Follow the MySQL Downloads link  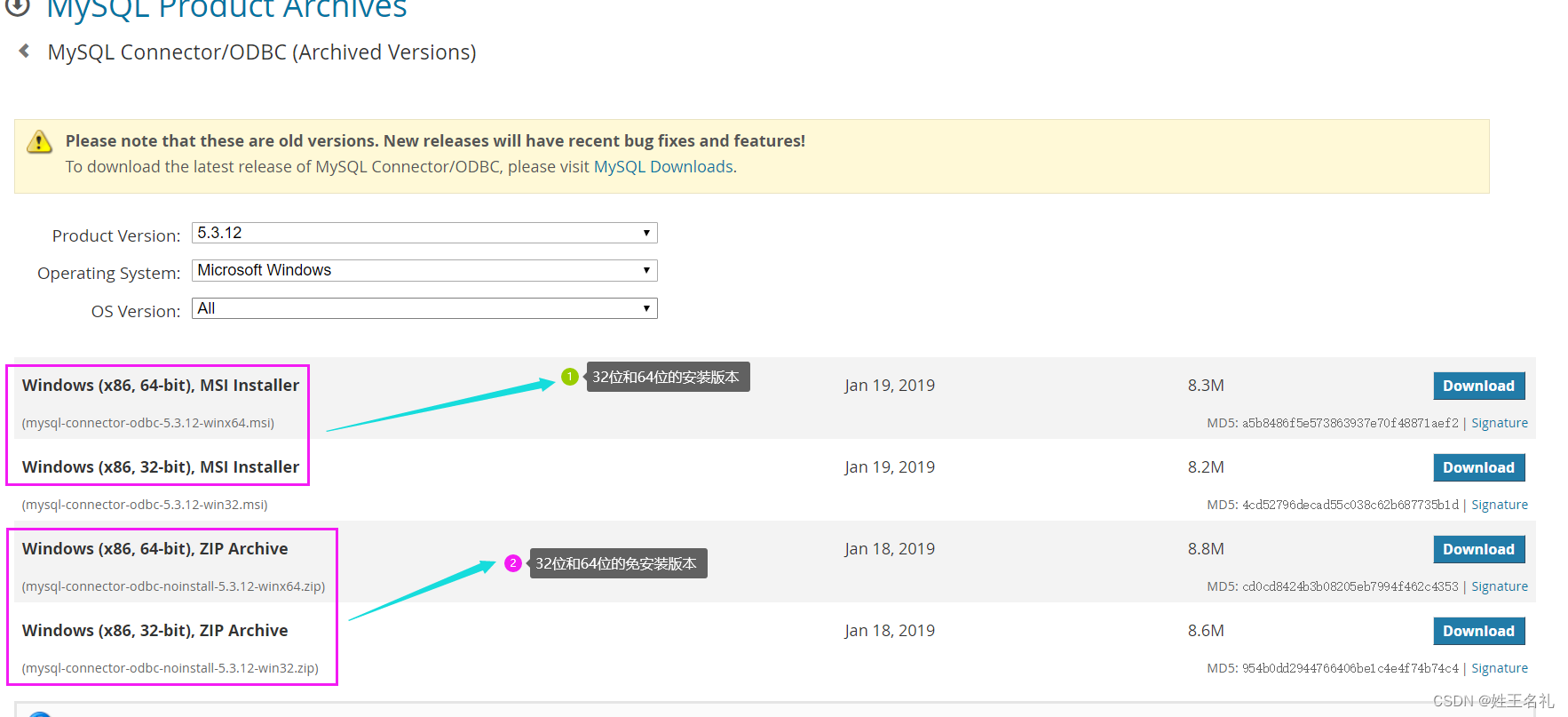(x=663, y=167)
